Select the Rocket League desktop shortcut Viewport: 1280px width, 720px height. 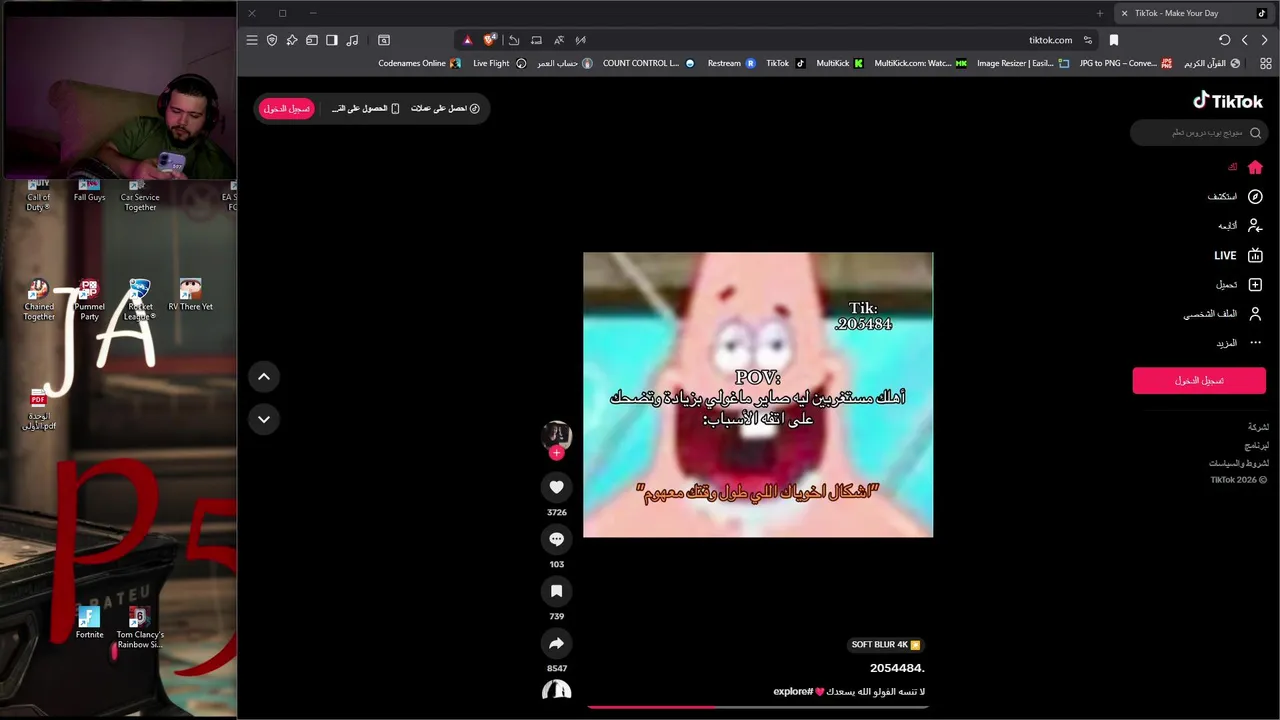[140, 300]
